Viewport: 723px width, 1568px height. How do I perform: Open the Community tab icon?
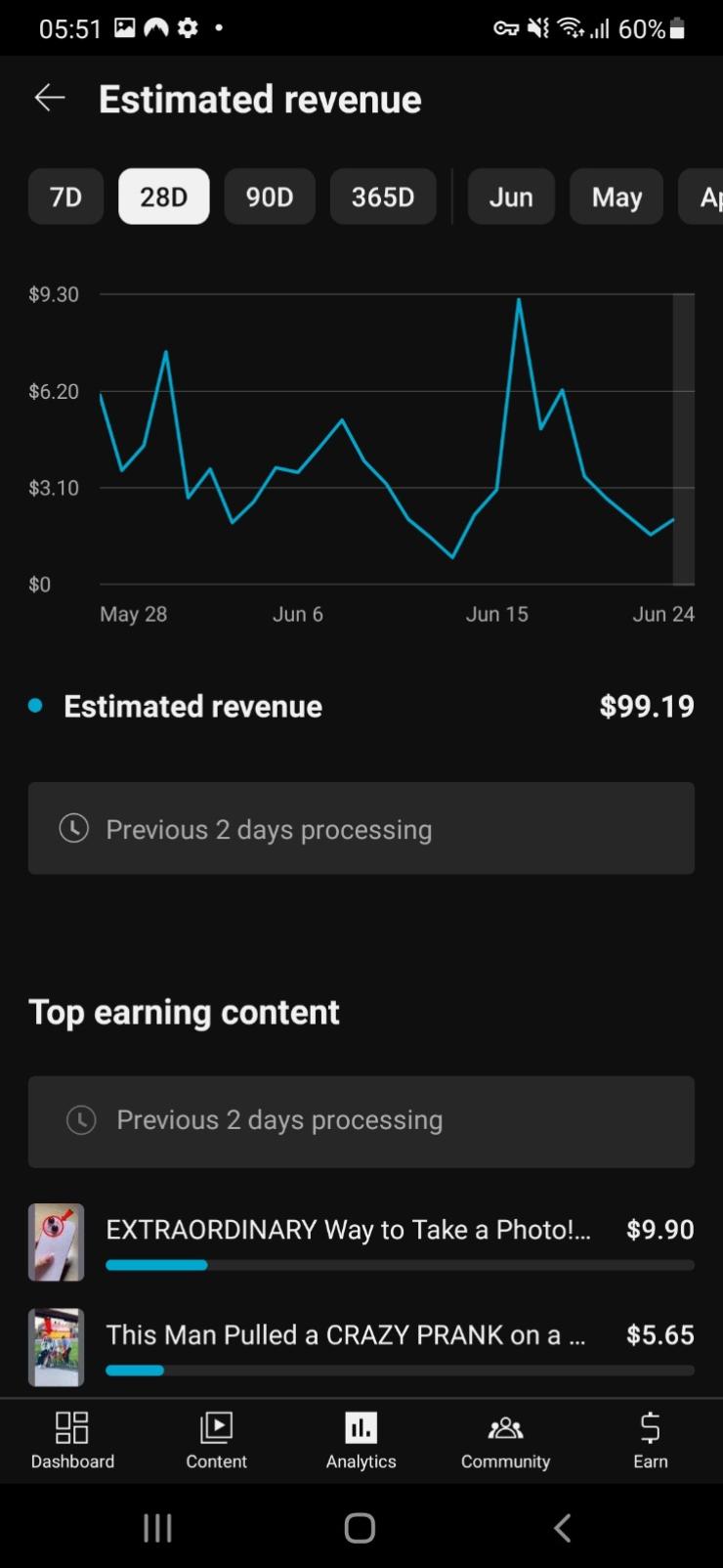(505, 1427)
